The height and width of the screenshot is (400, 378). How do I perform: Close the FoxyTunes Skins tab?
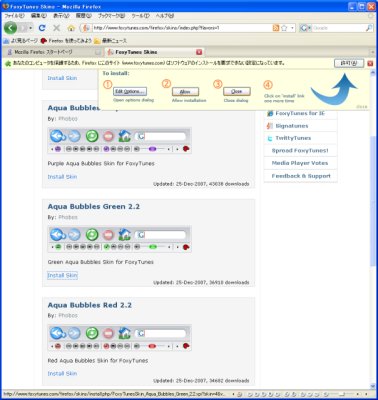pos(199,52)
